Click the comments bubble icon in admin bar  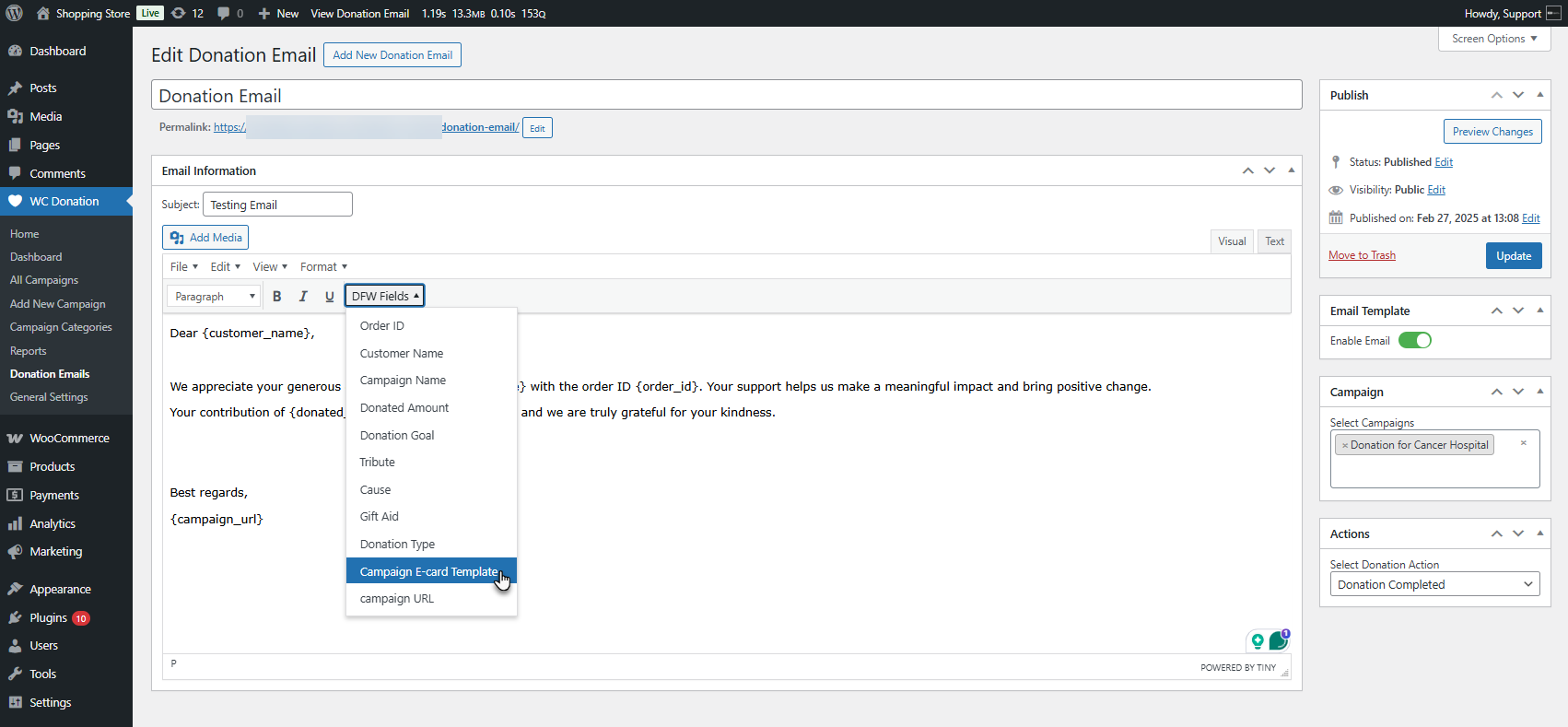[x=224, y=14]
